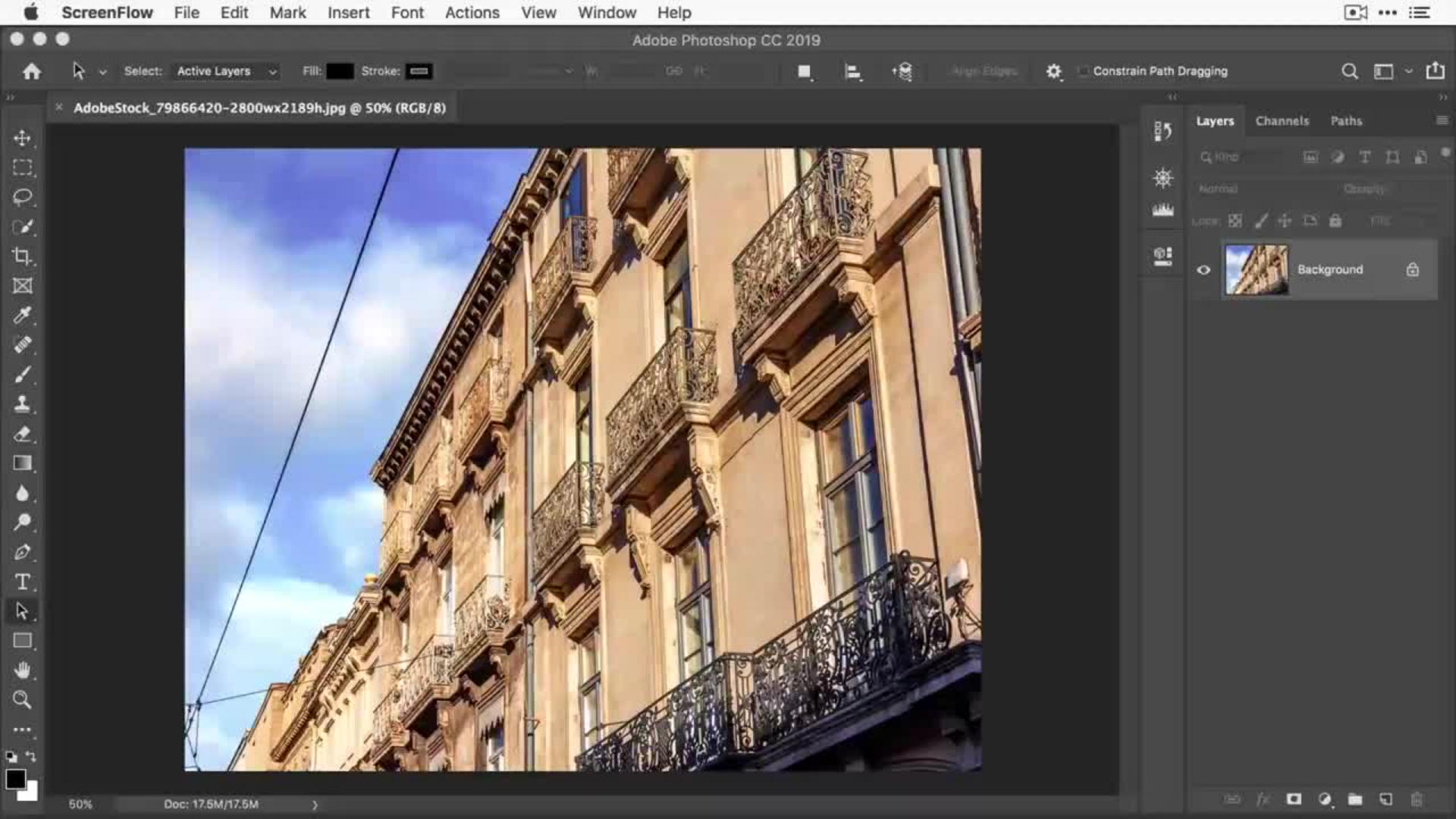This screenshot has height=819, width=1456.
Task: Select the Crop tool
Action: tap(22, 256)
